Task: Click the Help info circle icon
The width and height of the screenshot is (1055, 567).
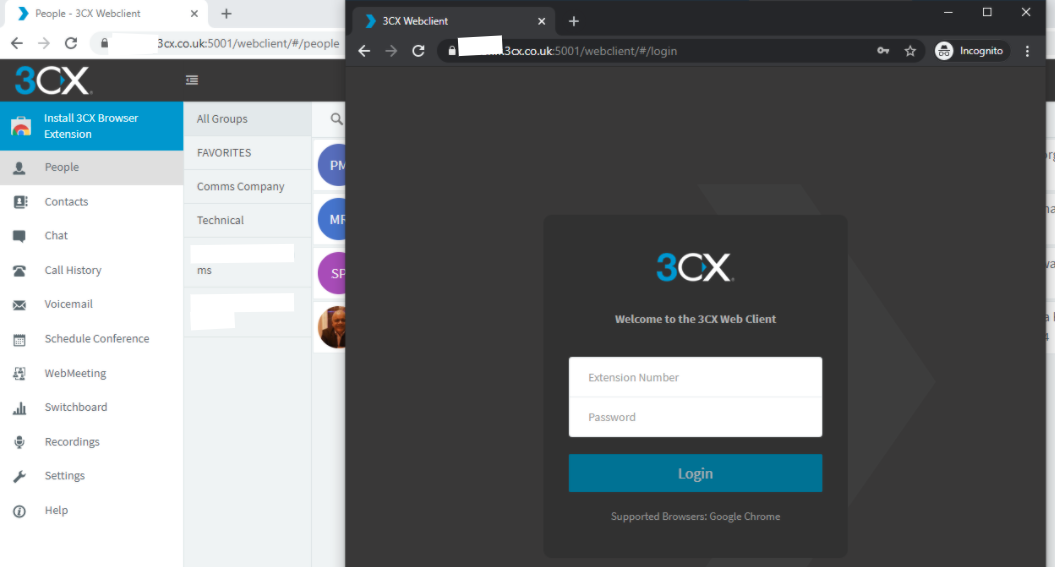Action: 20,511
